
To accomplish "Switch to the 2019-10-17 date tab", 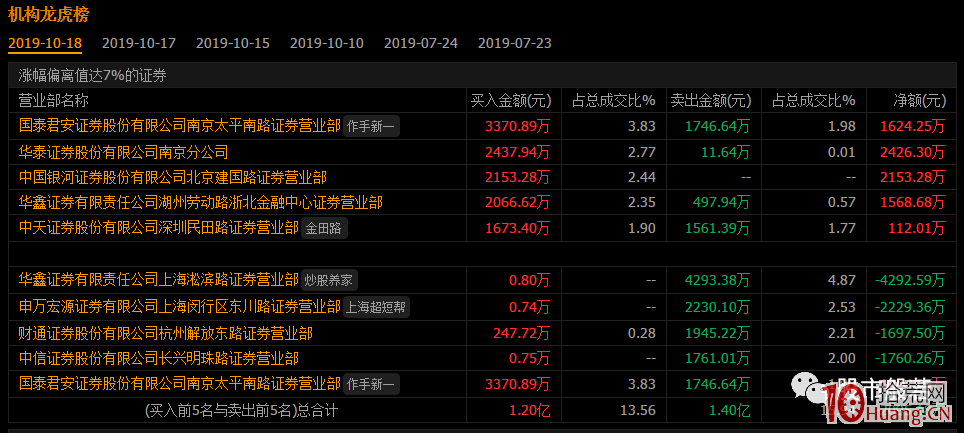I will pyautogui.click(x=139, y=43).
